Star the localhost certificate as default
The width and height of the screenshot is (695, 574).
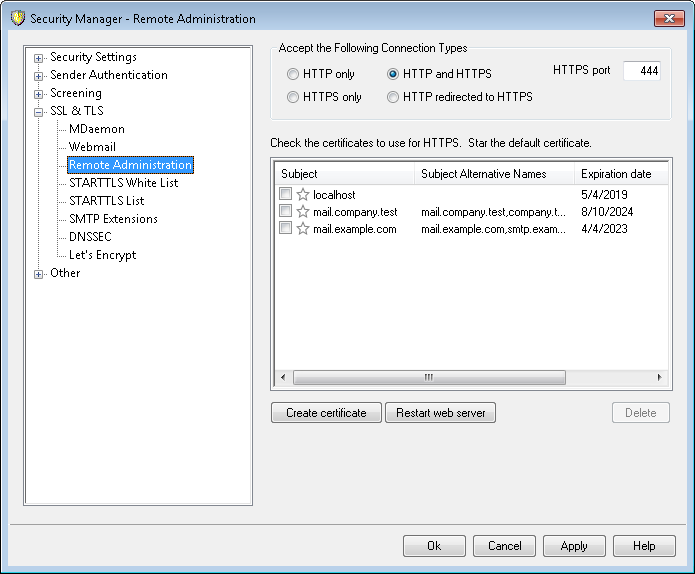click(303, 195)
